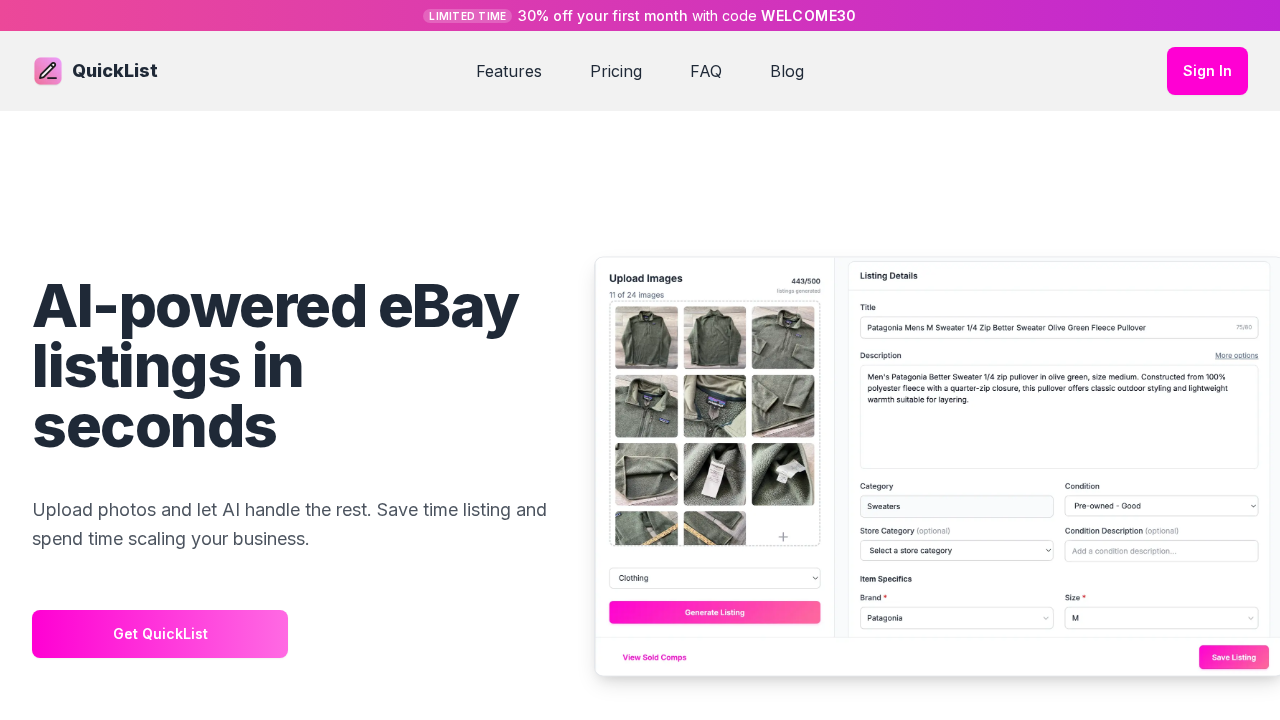This screenshot has height=720, width=1280.
Task: Expand the Select a store category dropdown
Action: coord(957,550)
